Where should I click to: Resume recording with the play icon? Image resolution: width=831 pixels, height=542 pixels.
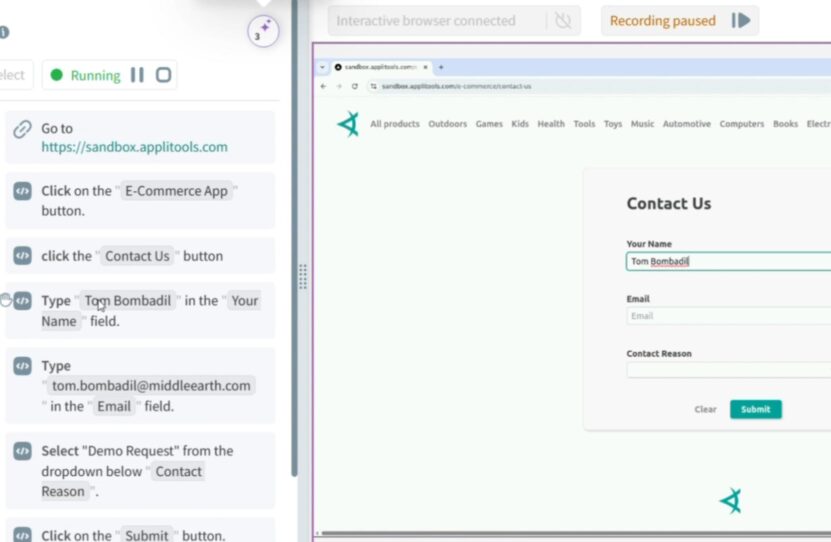tap(741, 21)
